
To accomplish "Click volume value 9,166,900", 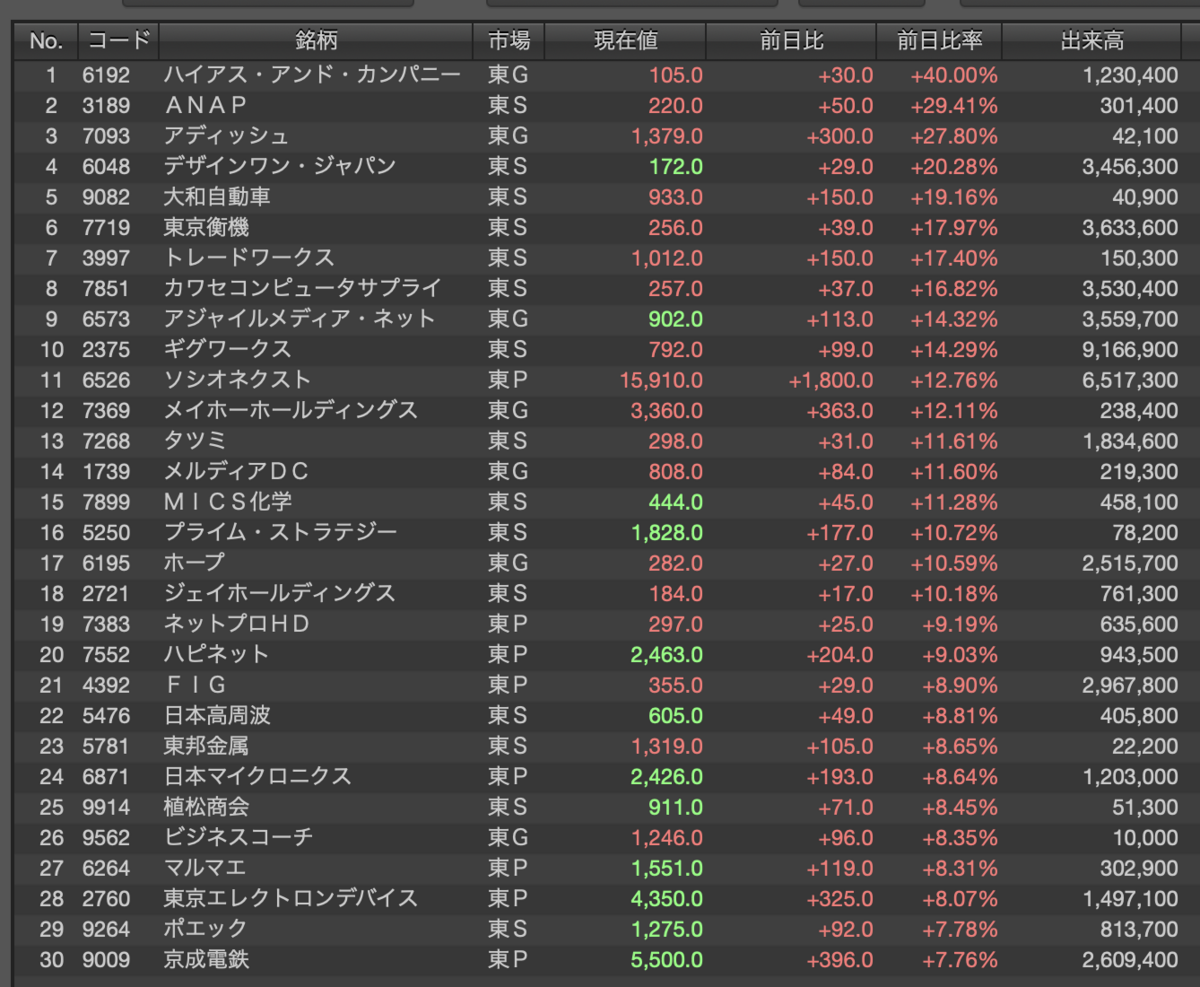I will [1130, 349].
